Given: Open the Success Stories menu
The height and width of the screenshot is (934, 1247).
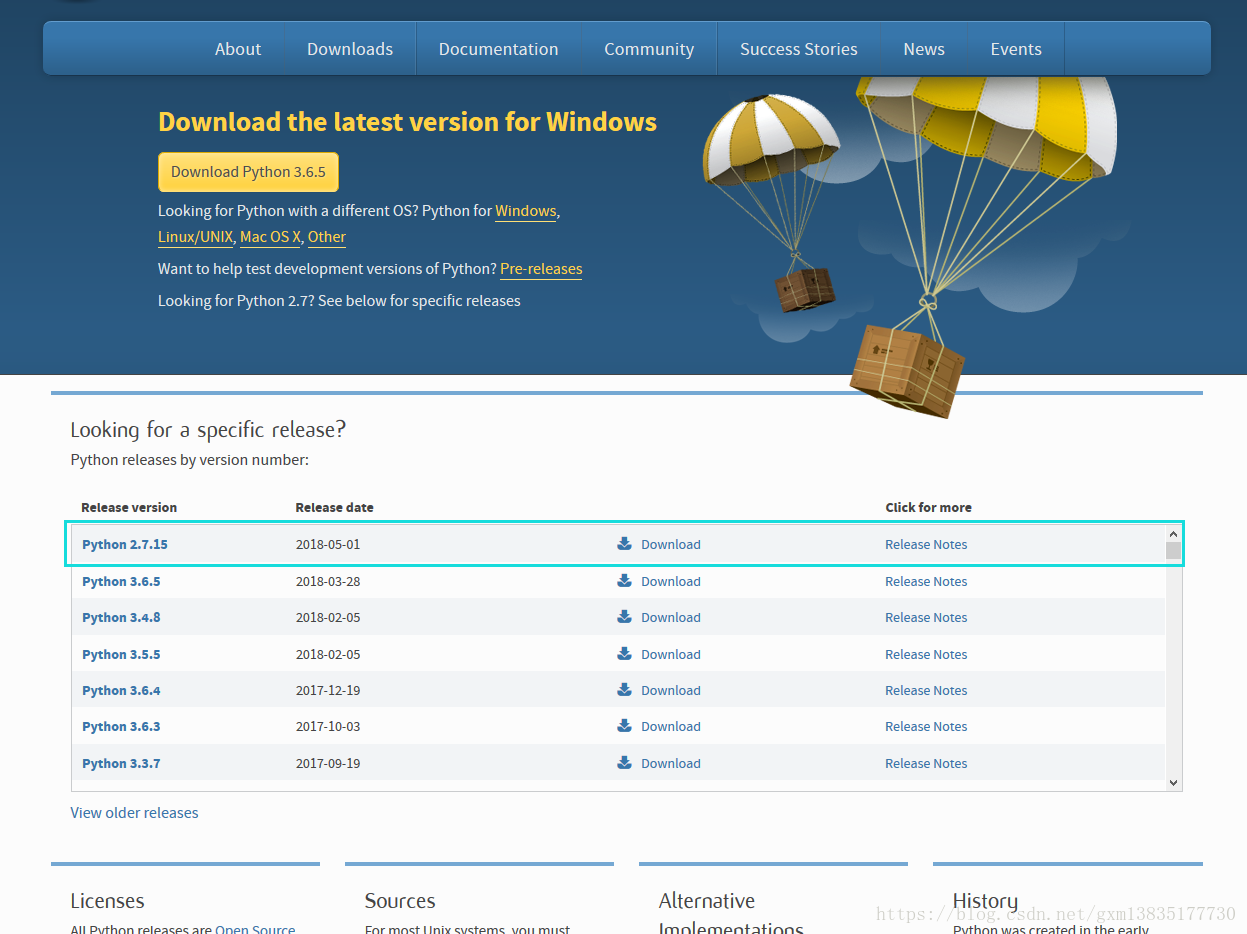Looking at the screenshot, I should point(799,49).
